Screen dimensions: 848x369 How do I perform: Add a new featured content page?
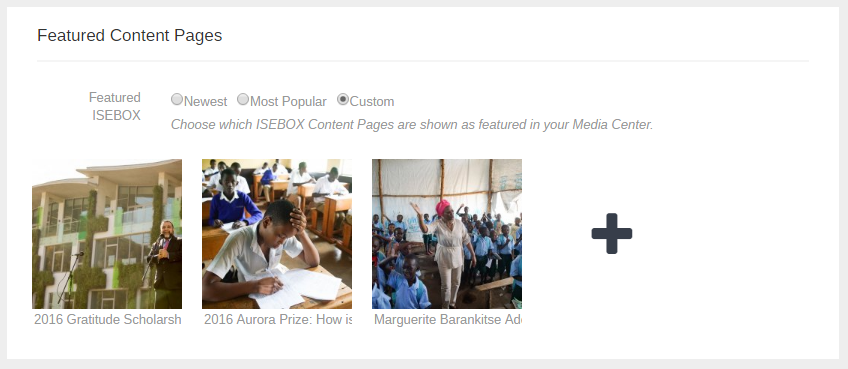click(612, 233)
